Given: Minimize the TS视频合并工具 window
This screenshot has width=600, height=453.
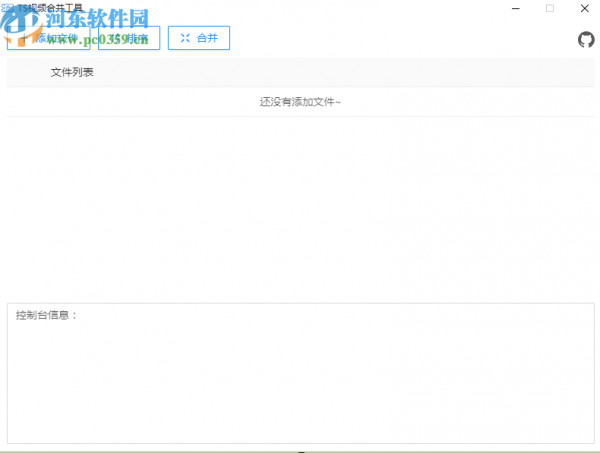Looking at the screenshot, I should coord(516,8).
